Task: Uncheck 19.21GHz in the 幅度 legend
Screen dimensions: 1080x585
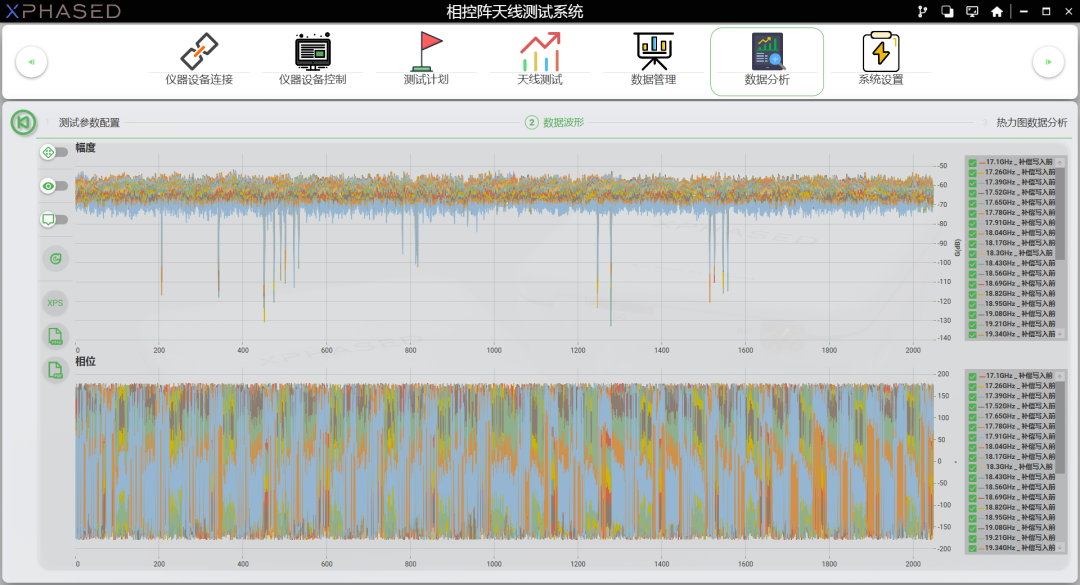Action: coord(973,325)
